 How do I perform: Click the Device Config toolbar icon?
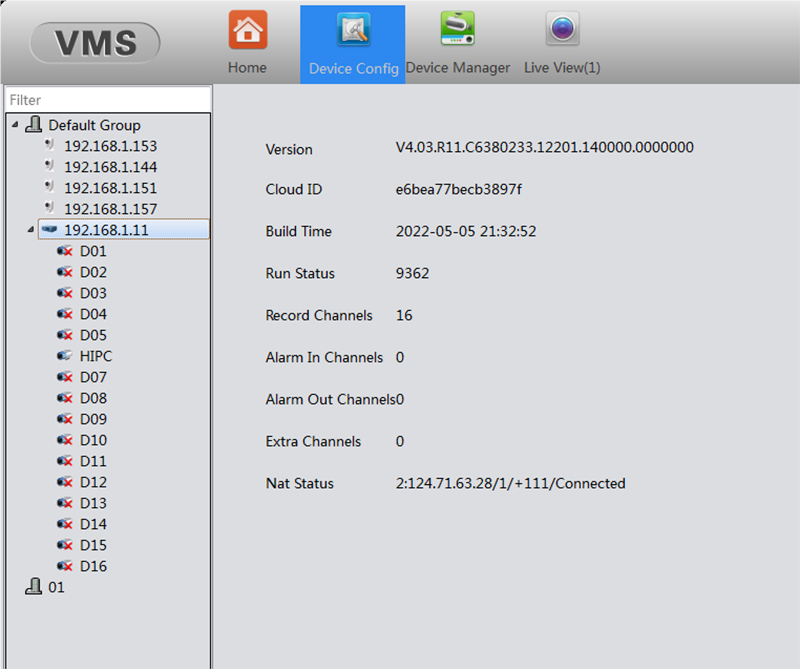(x=353, y=30)
